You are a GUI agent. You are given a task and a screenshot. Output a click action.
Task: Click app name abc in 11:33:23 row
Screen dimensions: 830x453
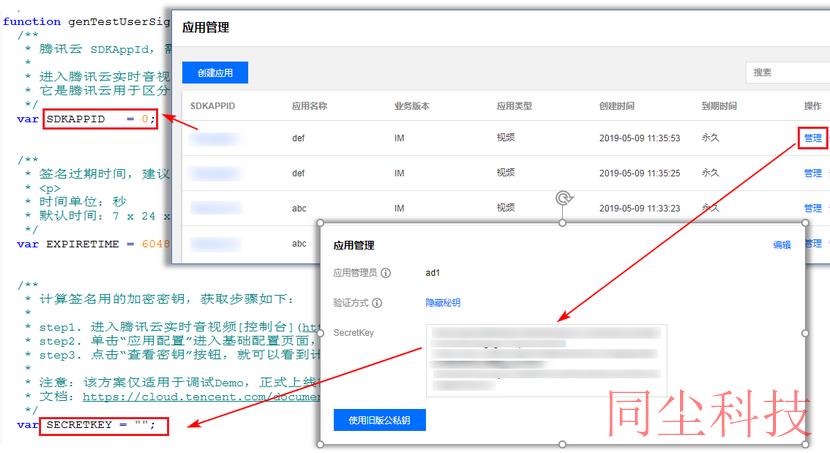pyautogui.click(x=299, y=208)
